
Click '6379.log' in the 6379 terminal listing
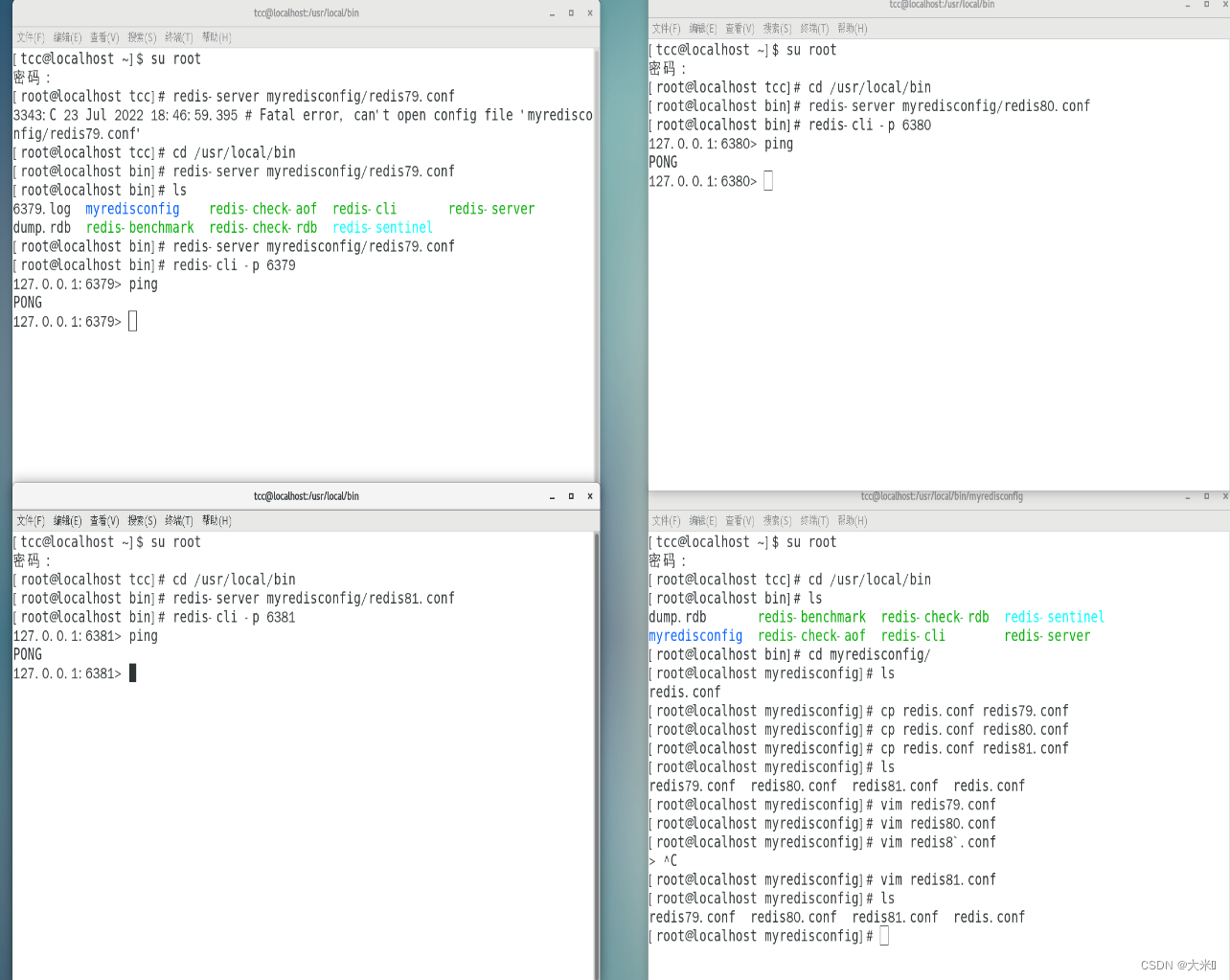(x=42, y=209)
